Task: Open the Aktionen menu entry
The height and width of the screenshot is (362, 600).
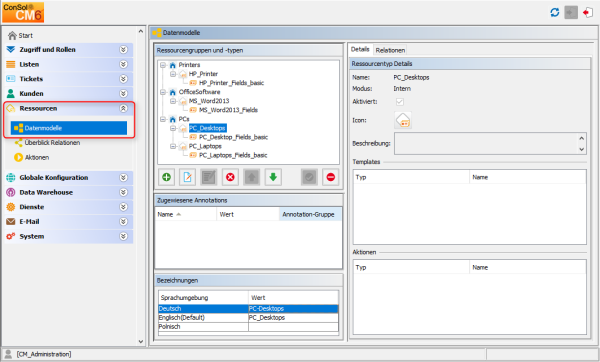Action: [x=37, y=157]
